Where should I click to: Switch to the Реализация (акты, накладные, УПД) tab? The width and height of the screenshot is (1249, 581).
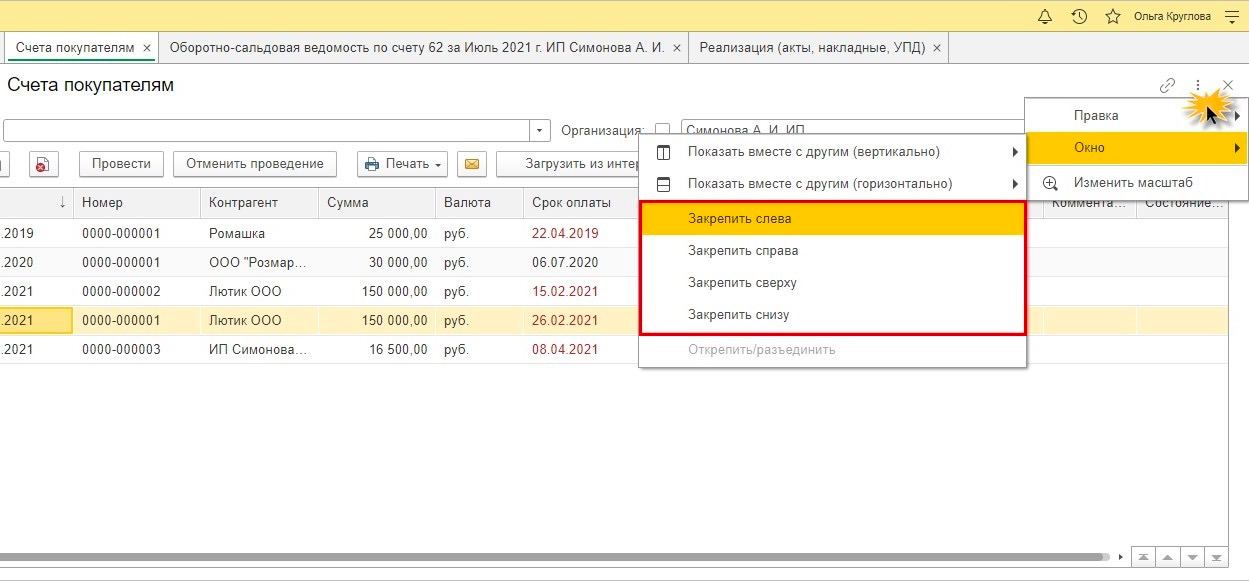[x=812, y=47]
